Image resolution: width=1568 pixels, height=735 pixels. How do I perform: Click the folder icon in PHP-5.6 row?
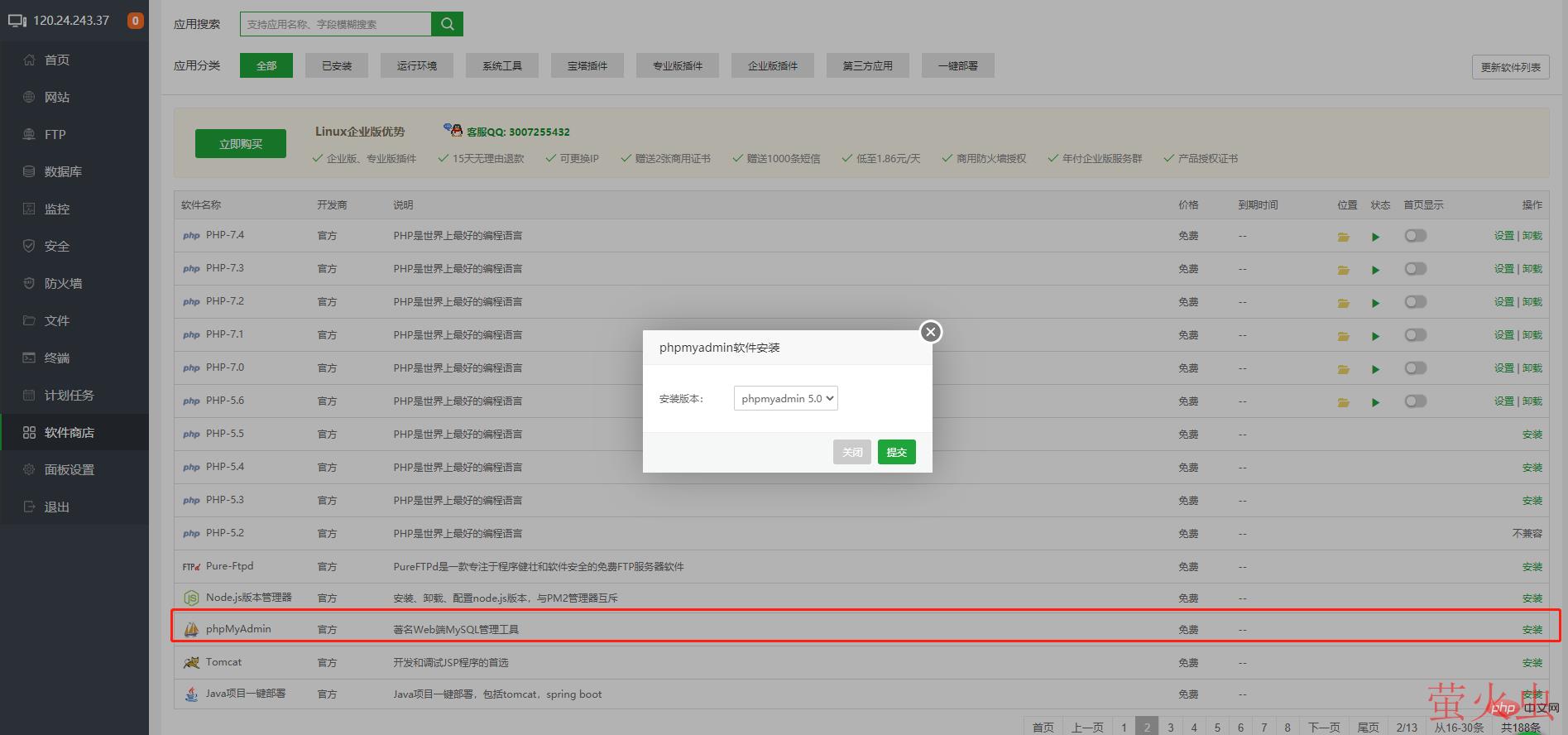[x=1343, y=402]
